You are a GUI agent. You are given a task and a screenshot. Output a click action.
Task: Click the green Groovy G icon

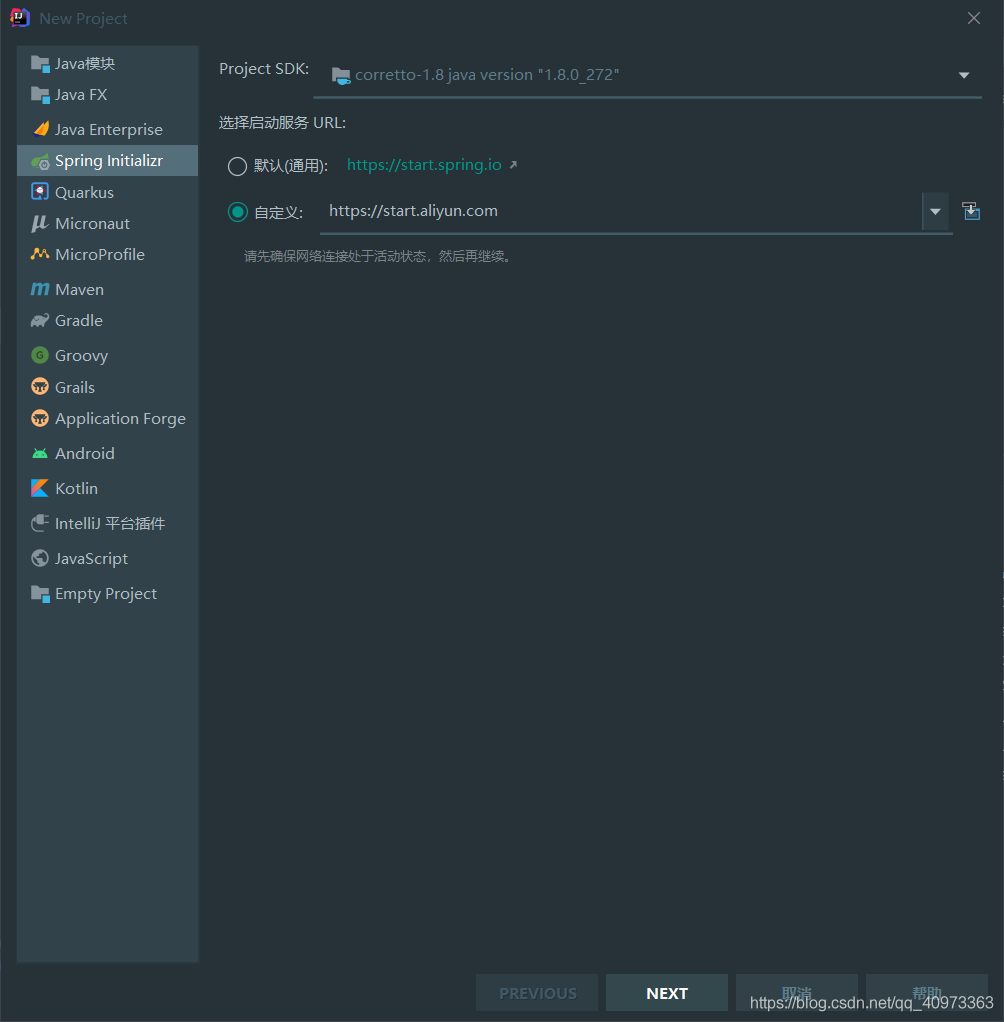coord(40,355)
